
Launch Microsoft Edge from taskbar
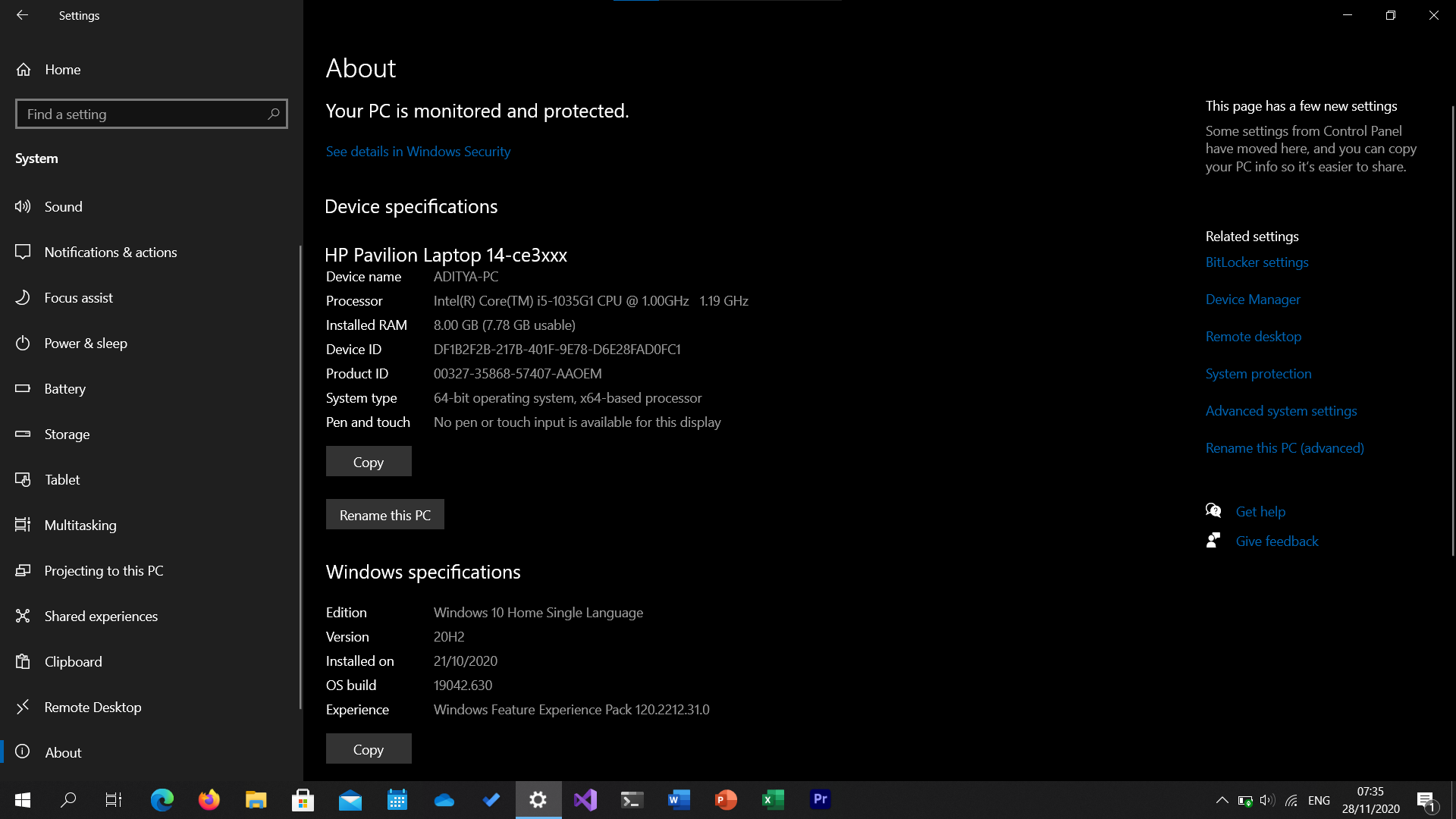pos(162,800)
